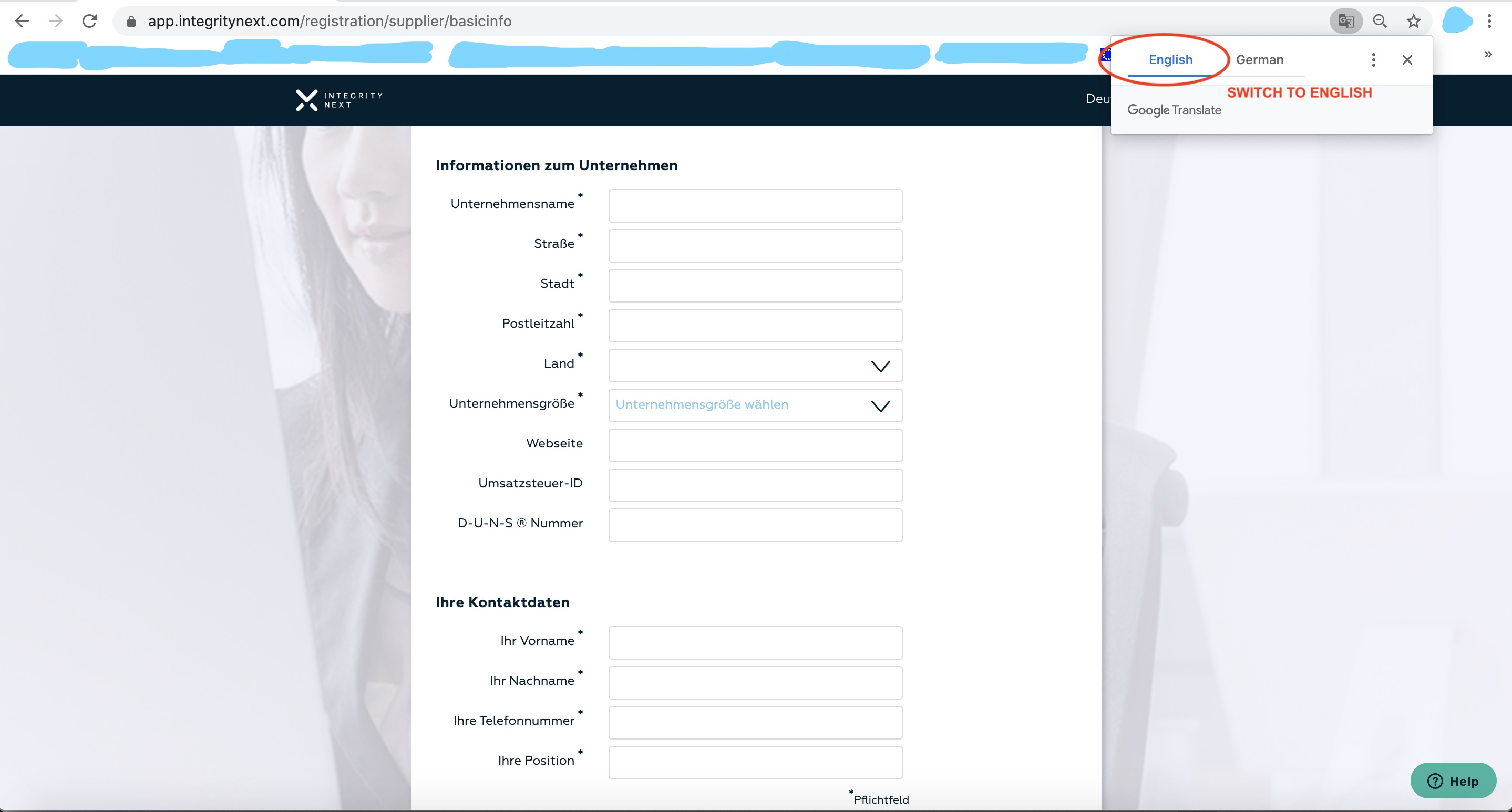
Task: Click the Umsatzsteuer-ID input field
Action: pyautogui.click(x=755, y=485)
